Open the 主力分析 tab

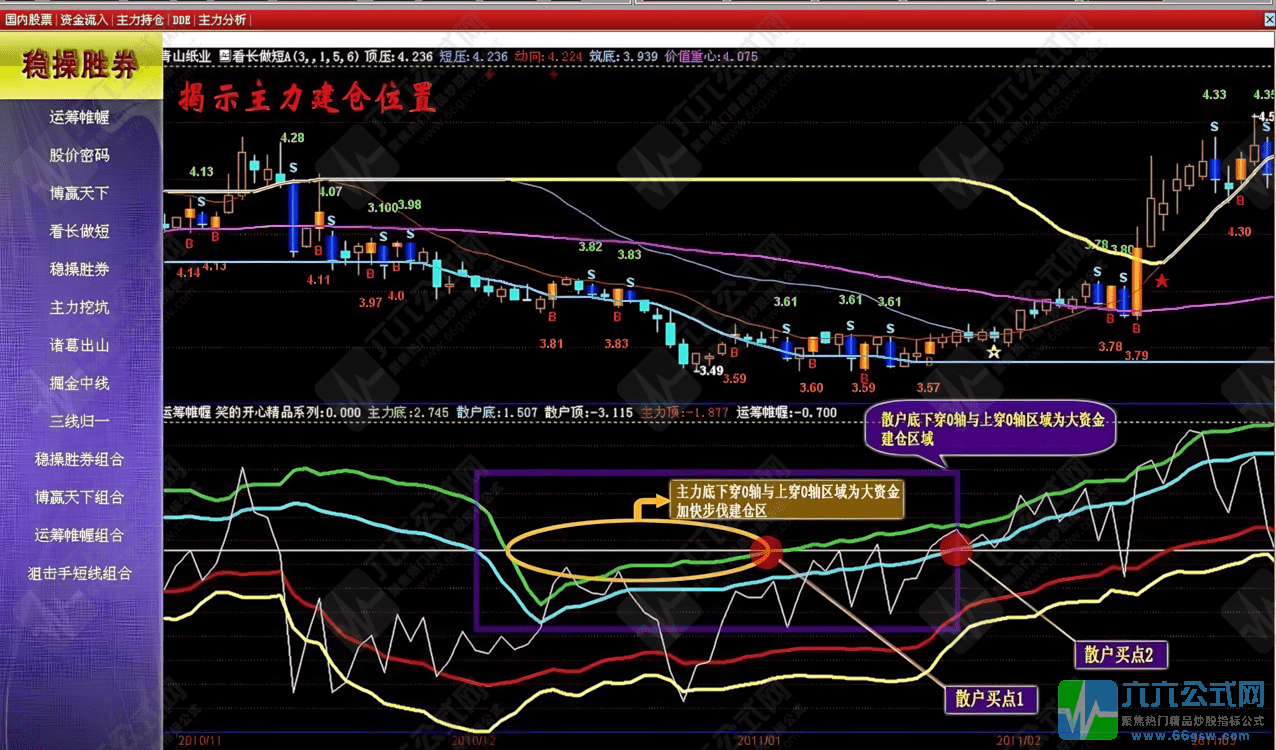click(x=223, y=19)
